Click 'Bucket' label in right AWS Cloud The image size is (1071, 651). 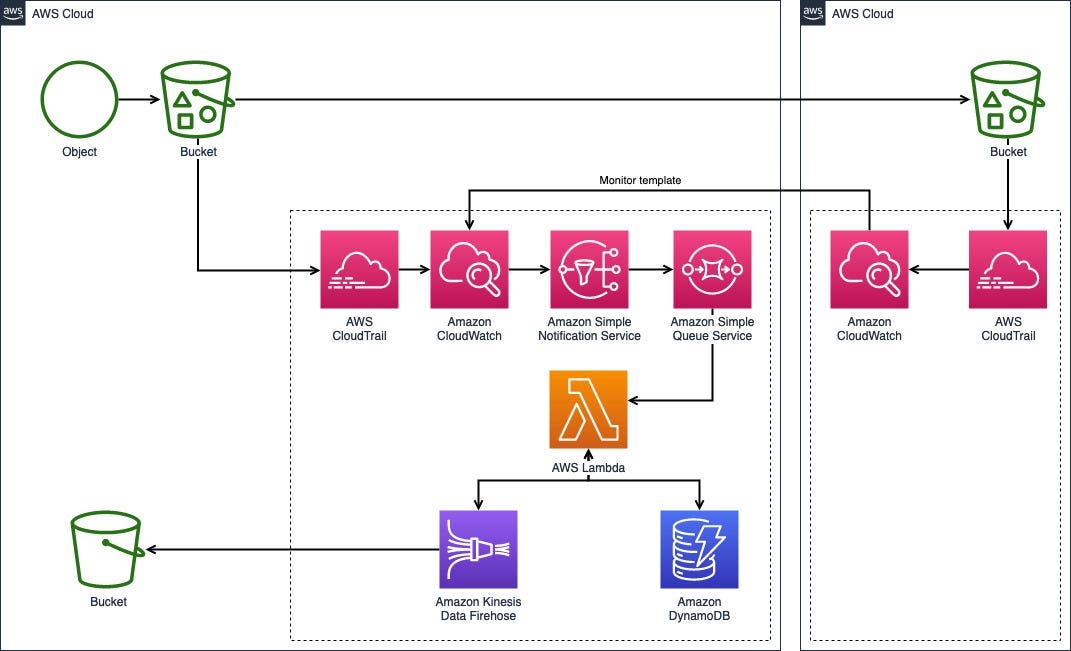pyautogui.click(x=1008, y=152)
